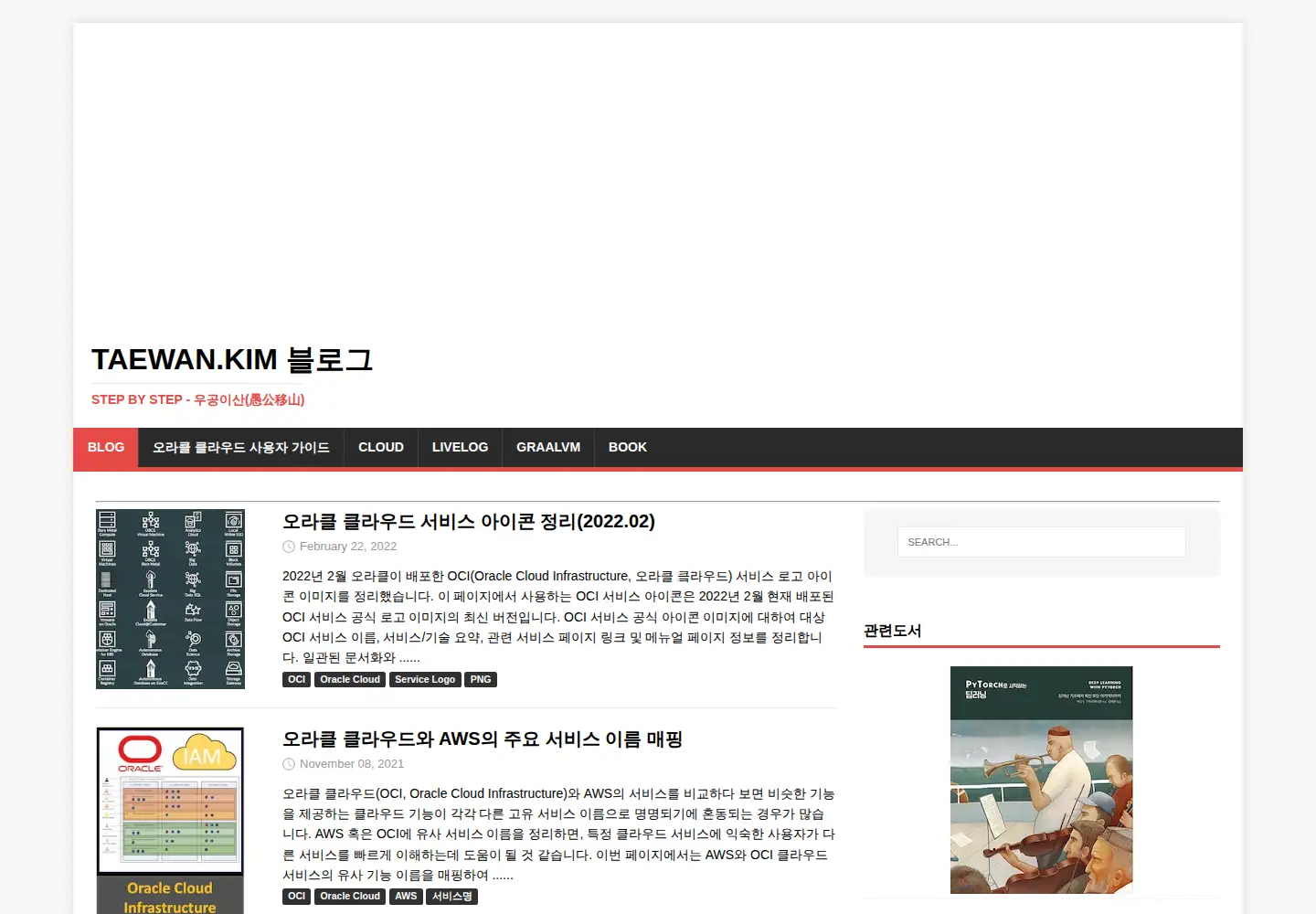Open the 오라클 클라우드 사용자 가이드 menu item
1316x914 pixels.
point(241,447)
